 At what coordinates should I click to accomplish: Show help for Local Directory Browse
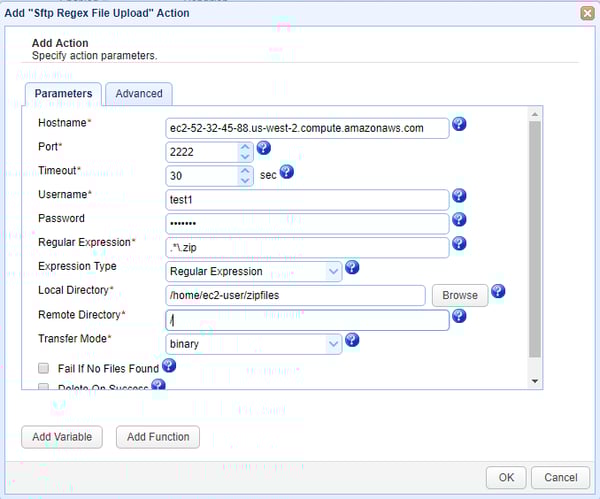coord(498,292)
